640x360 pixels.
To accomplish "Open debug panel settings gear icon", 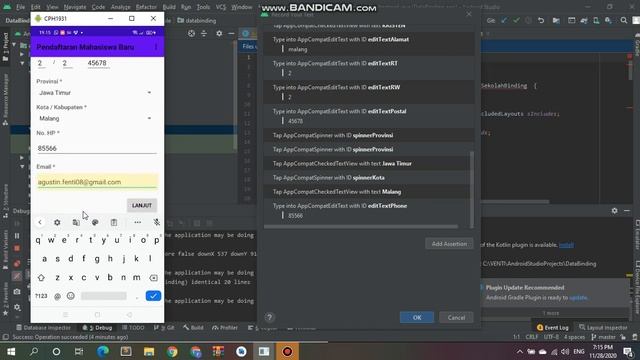I will 17,307.
